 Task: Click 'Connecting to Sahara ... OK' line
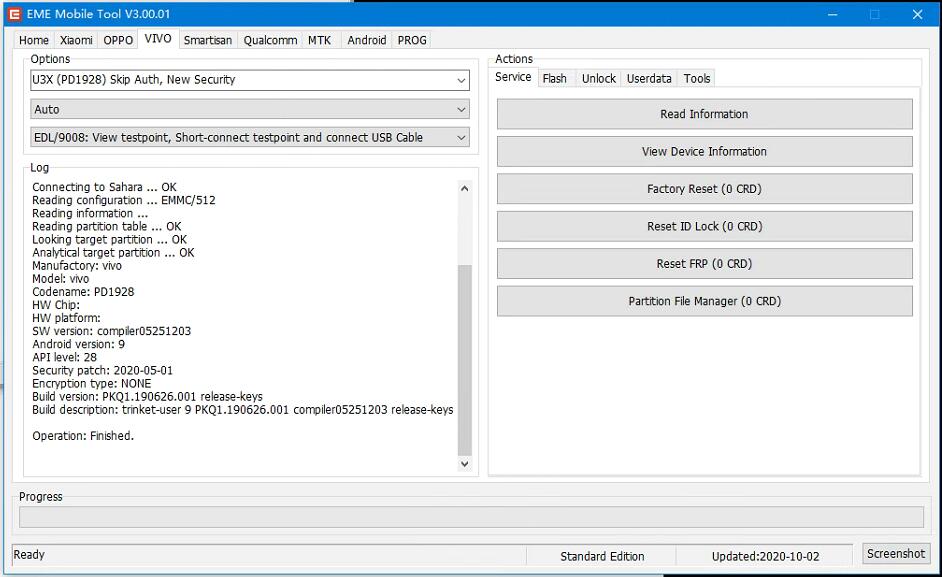click(104, 188)
